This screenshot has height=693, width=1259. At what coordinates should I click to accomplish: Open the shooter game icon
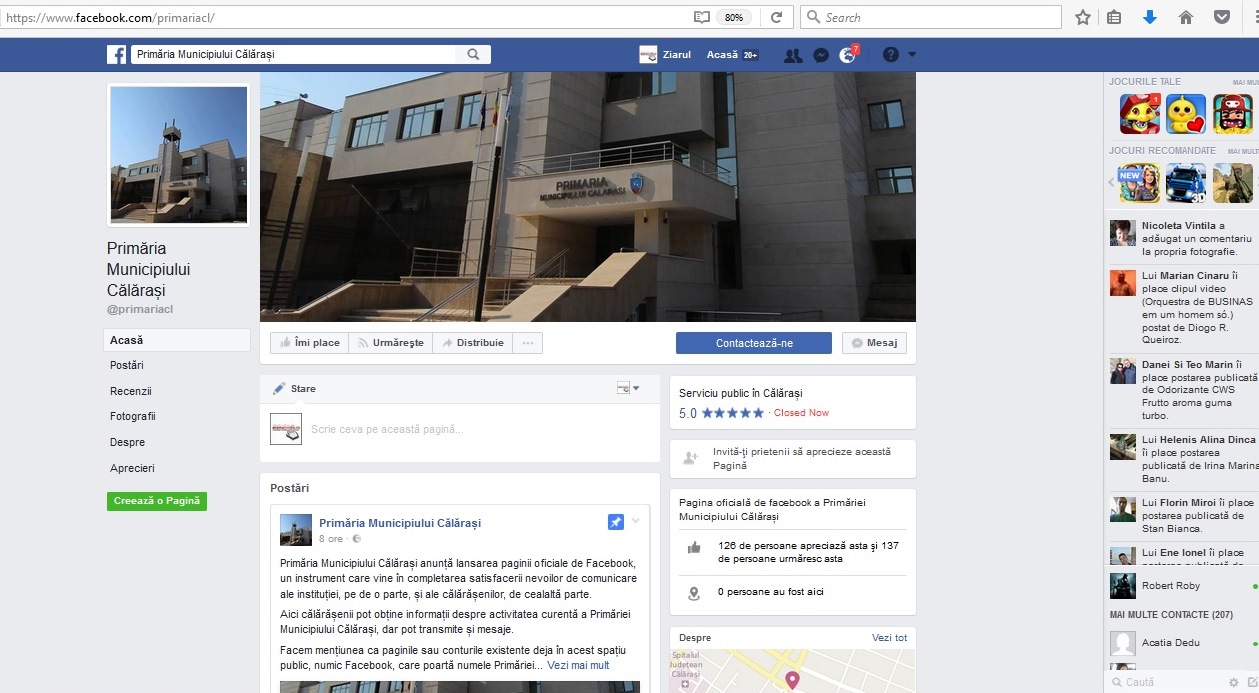pos(1233,183)
